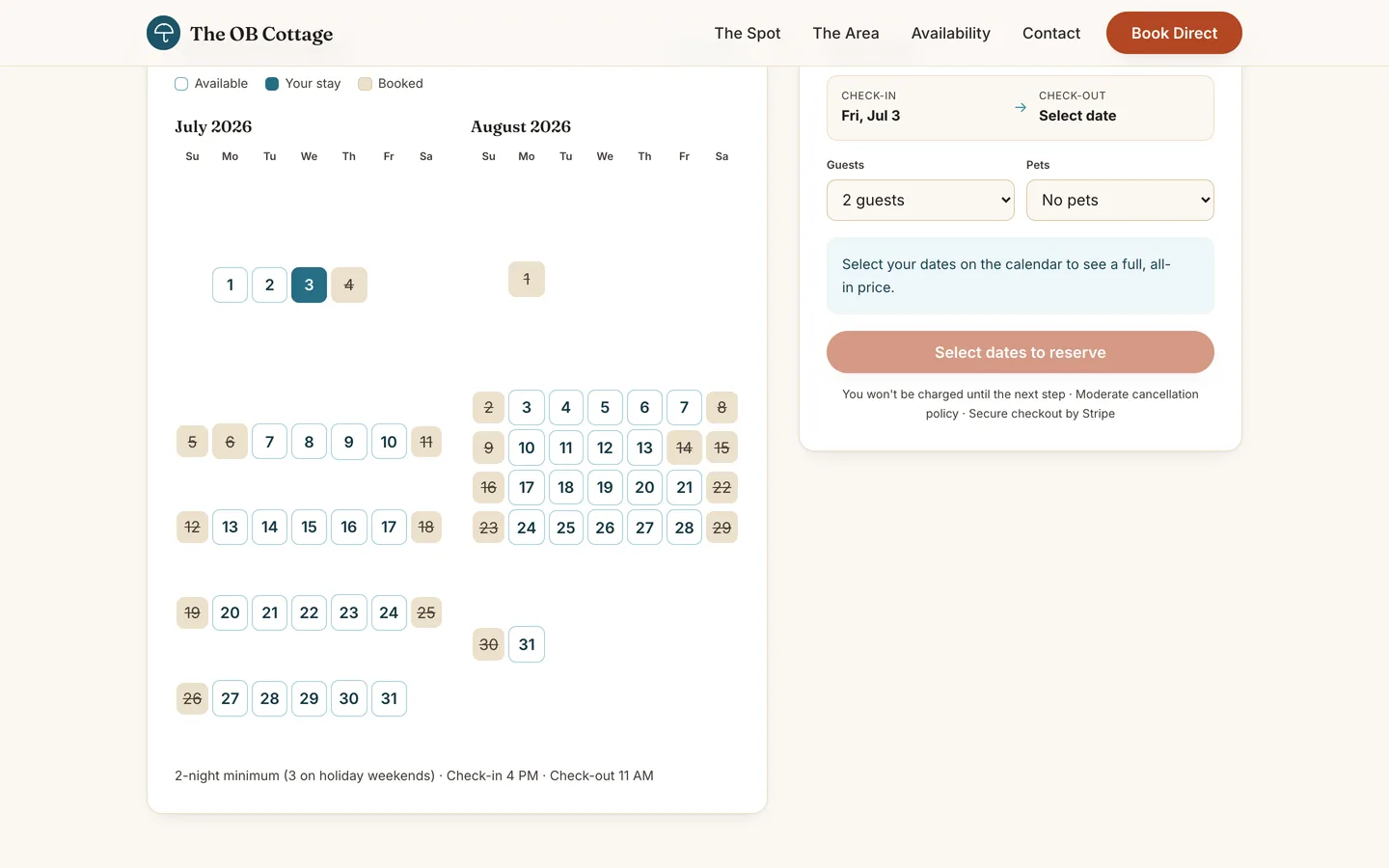1389x868 pixels.
Task: Select August 3 on the calendar
Action: [x=527, y=407]
